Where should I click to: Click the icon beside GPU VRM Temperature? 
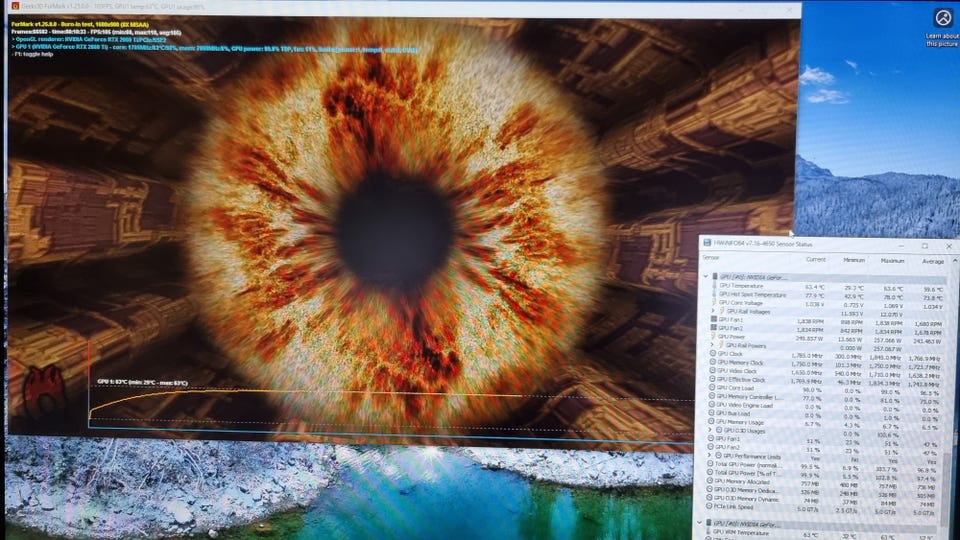(708, 532)
